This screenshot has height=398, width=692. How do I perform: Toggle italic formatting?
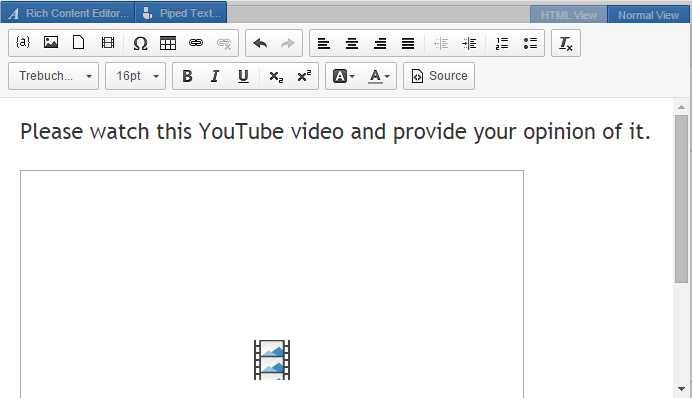[x=215, y=76]
